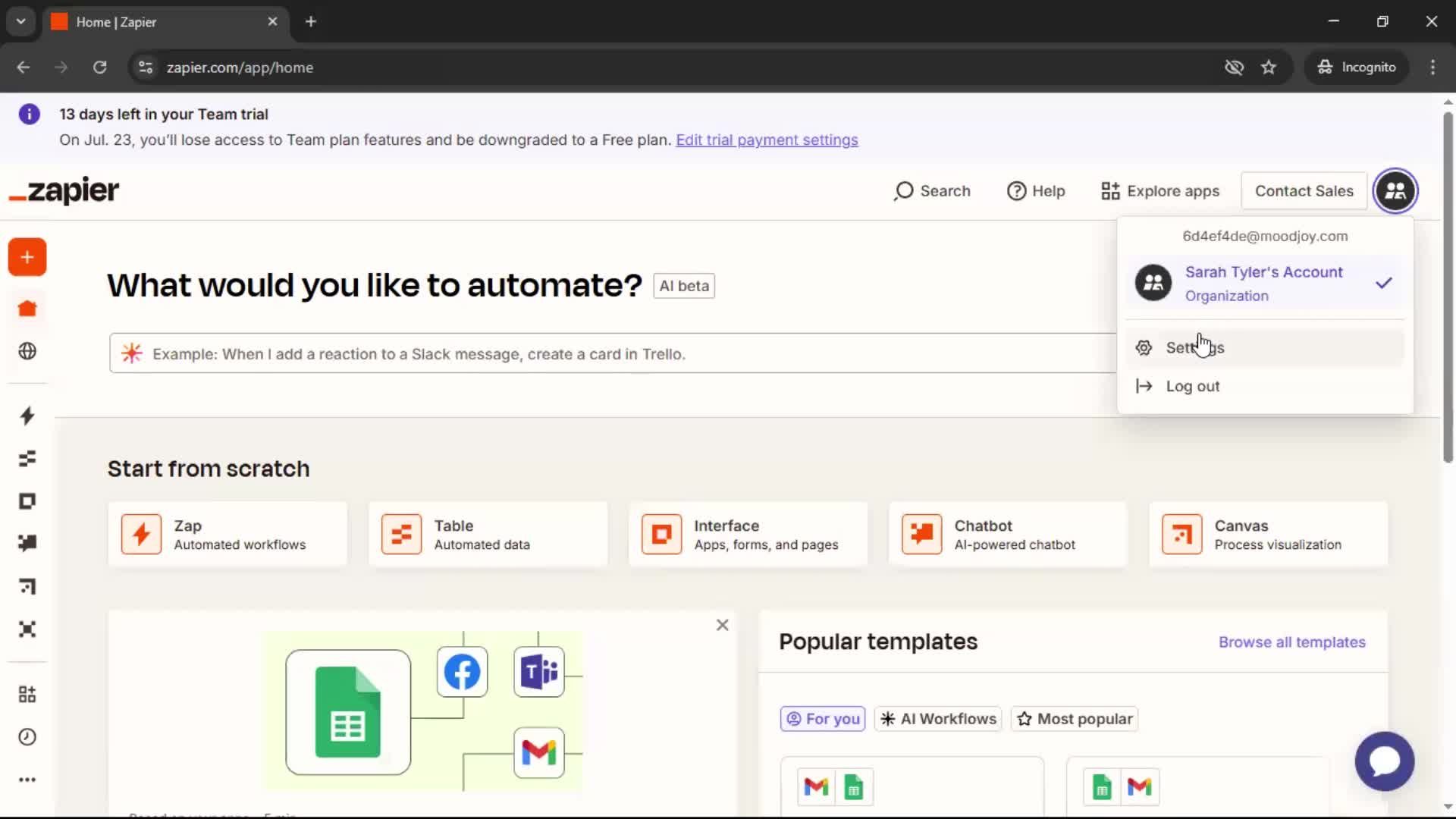Screen dimensions: 1456x819
Task: Create an Interface from scratch card
Action: [748, 535]
